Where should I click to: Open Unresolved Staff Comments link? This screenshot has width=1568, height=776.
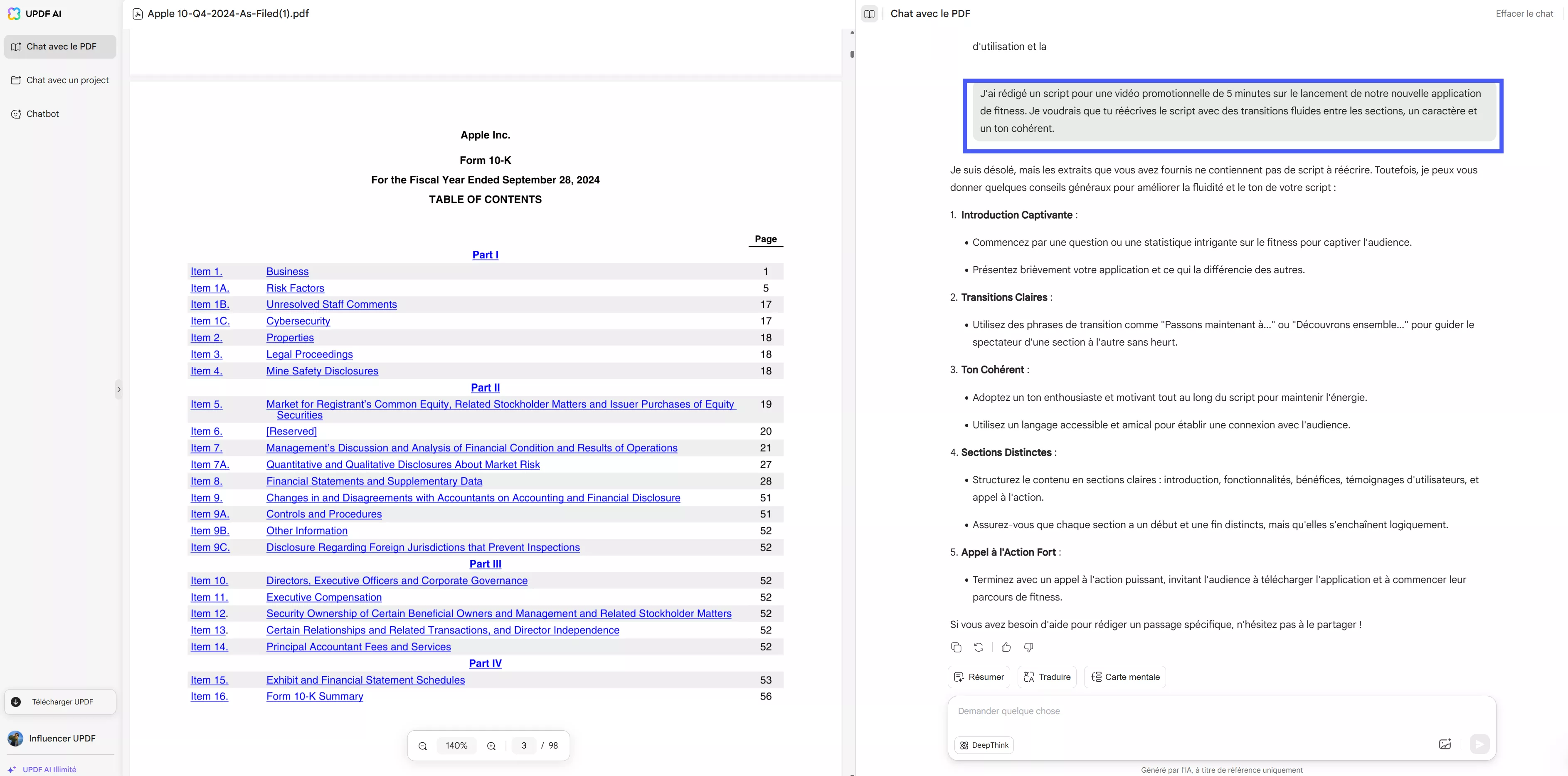click(x=332, y=304)
